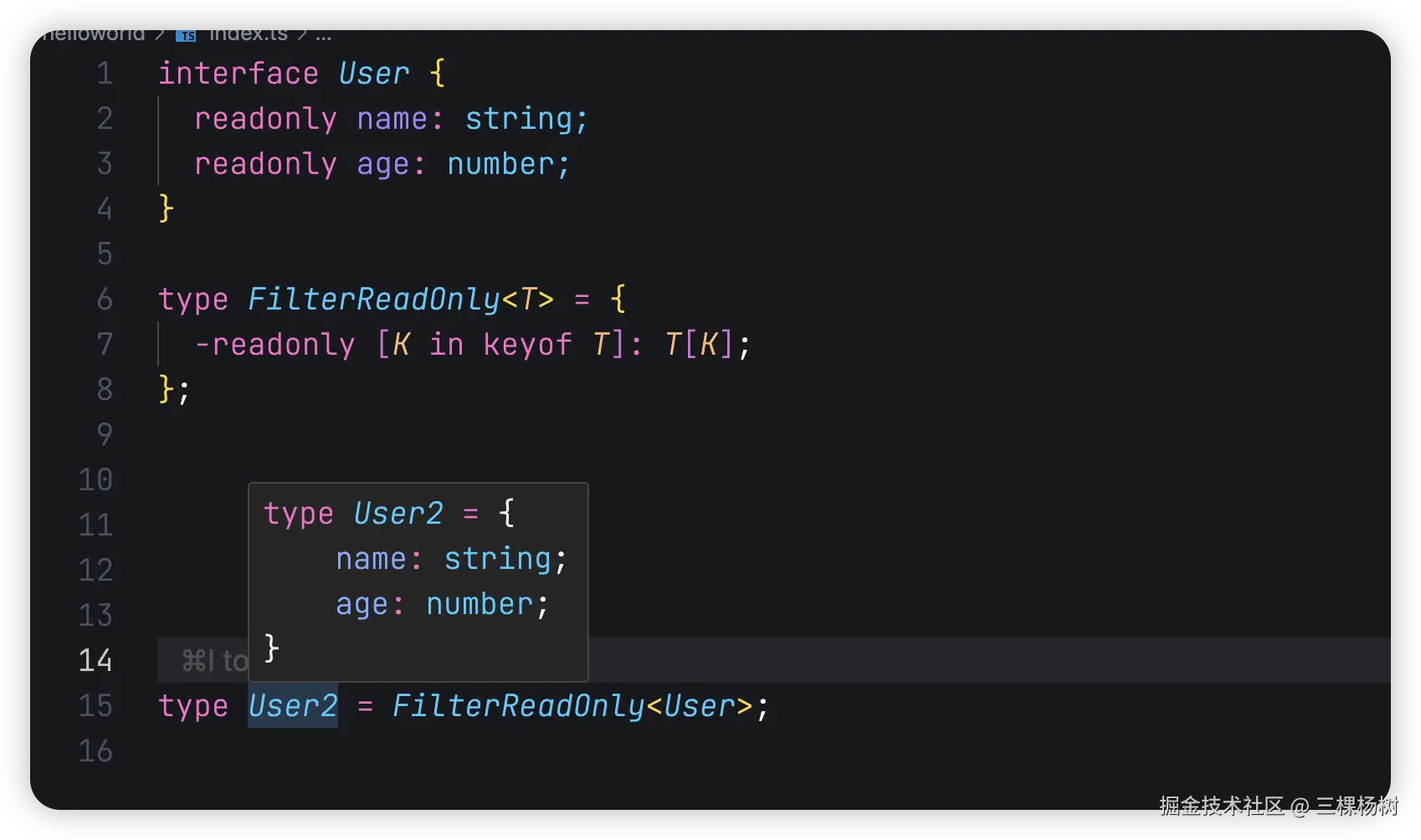Click line number 6 in gutter

coord(105,300)
